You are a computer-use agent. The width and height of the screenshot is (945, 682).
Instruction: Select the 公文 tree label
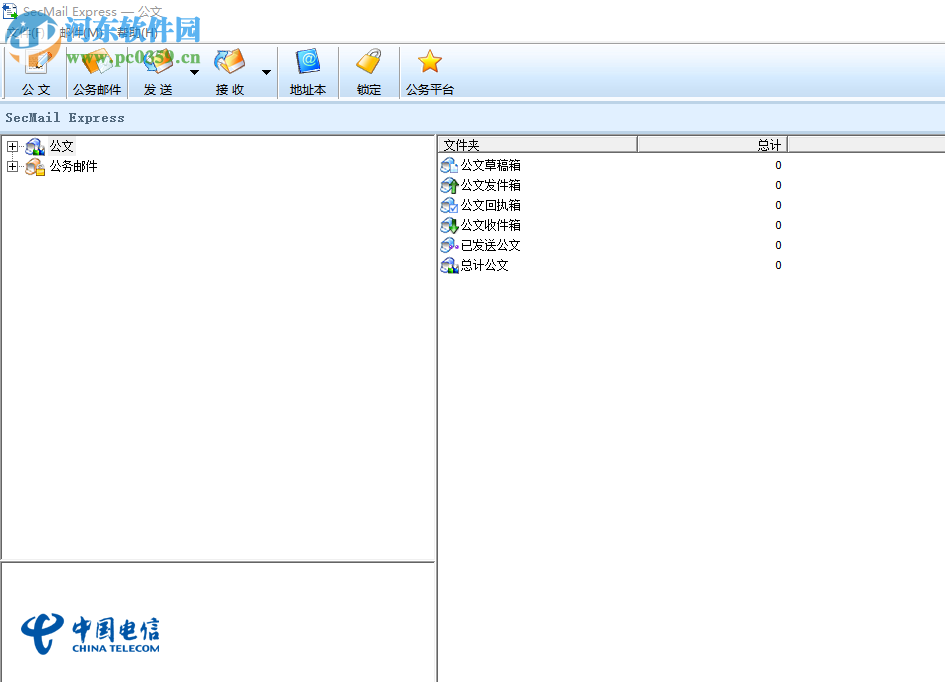pos(61,146)
